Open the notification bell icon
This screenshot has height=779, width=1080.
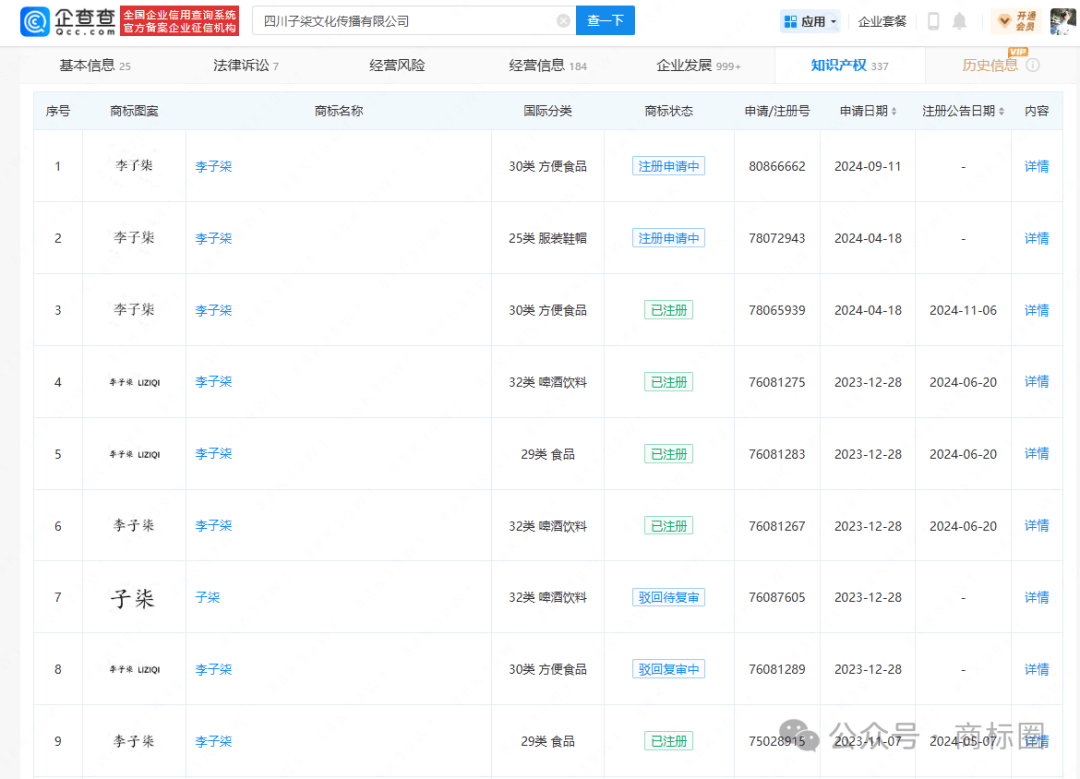click(x=960, y=21)
